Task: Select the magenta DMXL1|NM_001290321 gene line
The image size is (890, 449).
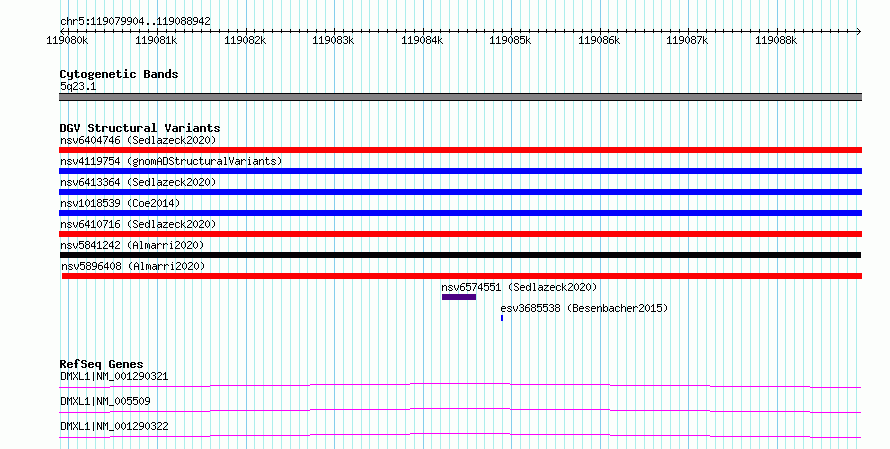Action: point(460,386)
